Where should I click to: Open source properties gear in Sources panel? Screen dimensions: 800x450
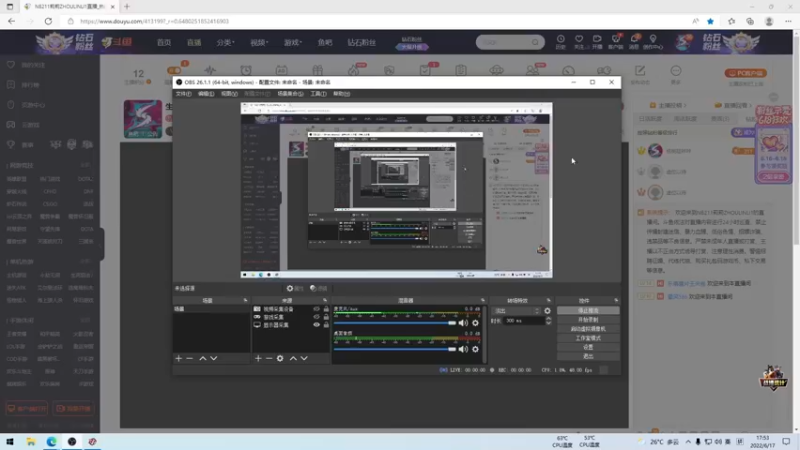pos(280,359)
